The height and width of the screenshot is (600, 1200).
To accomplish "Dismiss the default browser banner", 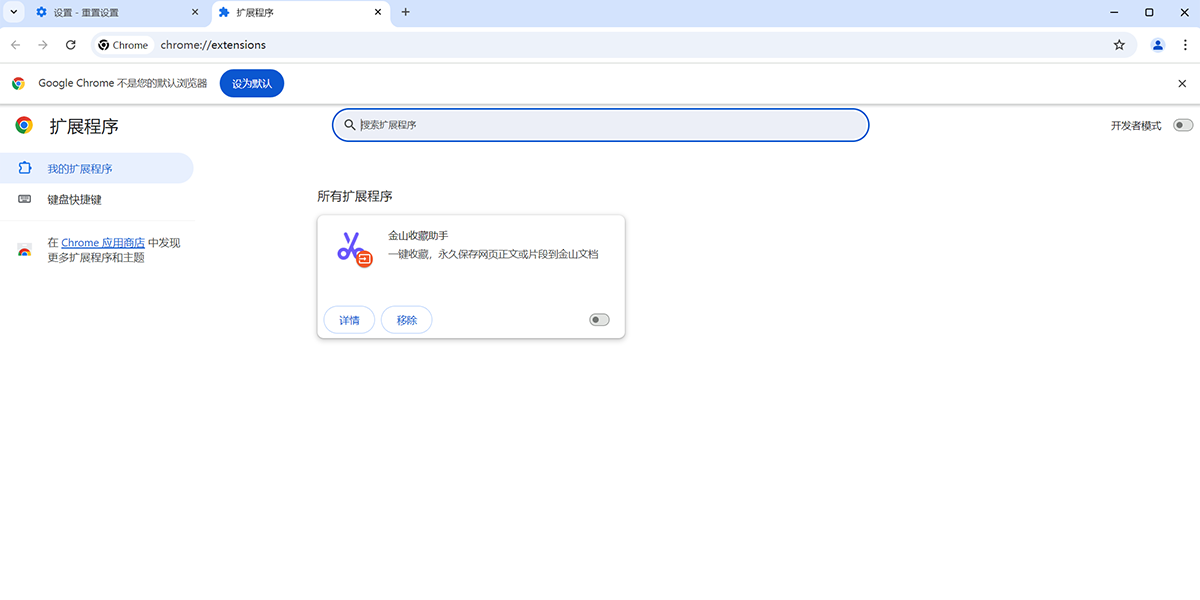I will click(1182, 83).
